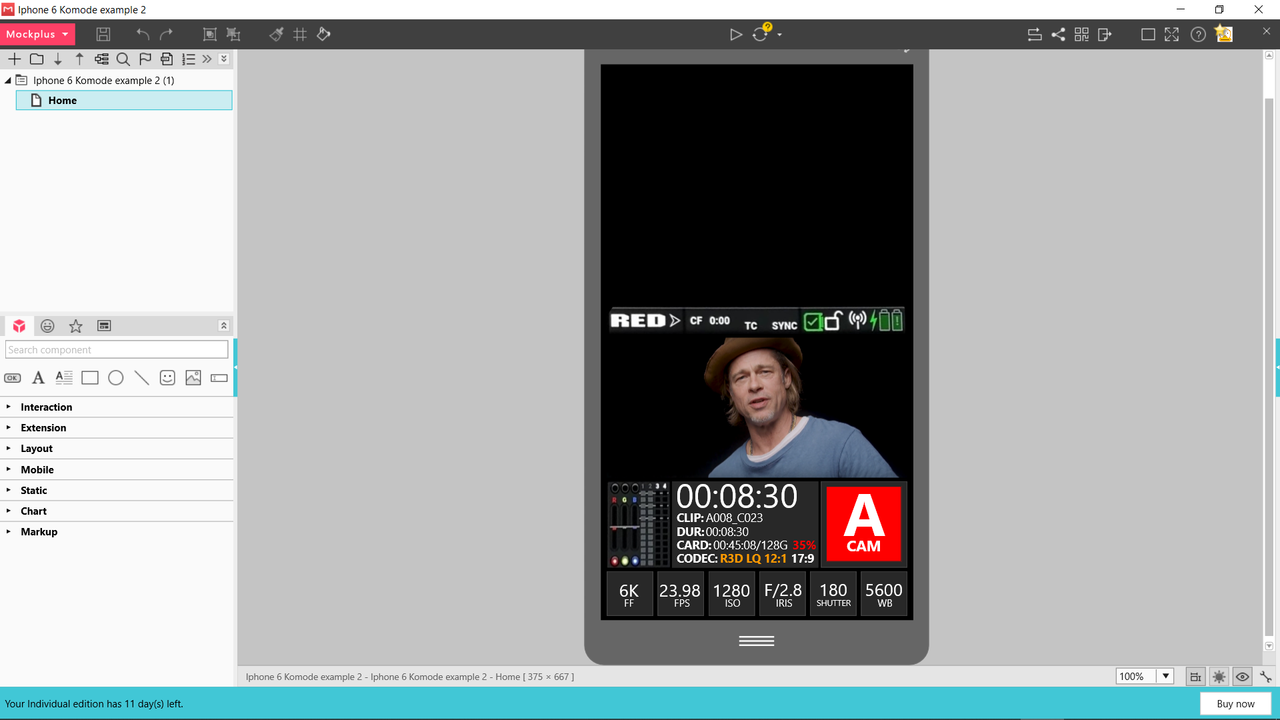Open the sync options dropdown arrow

click(x=779, y=35)
